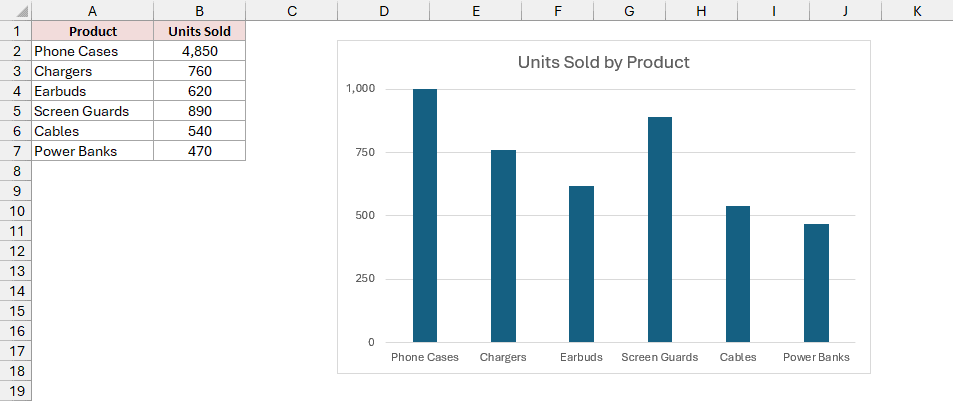953x401 pixels.
Task: Select the Phone Cases bar in chart
Action: tap(425, 216)
